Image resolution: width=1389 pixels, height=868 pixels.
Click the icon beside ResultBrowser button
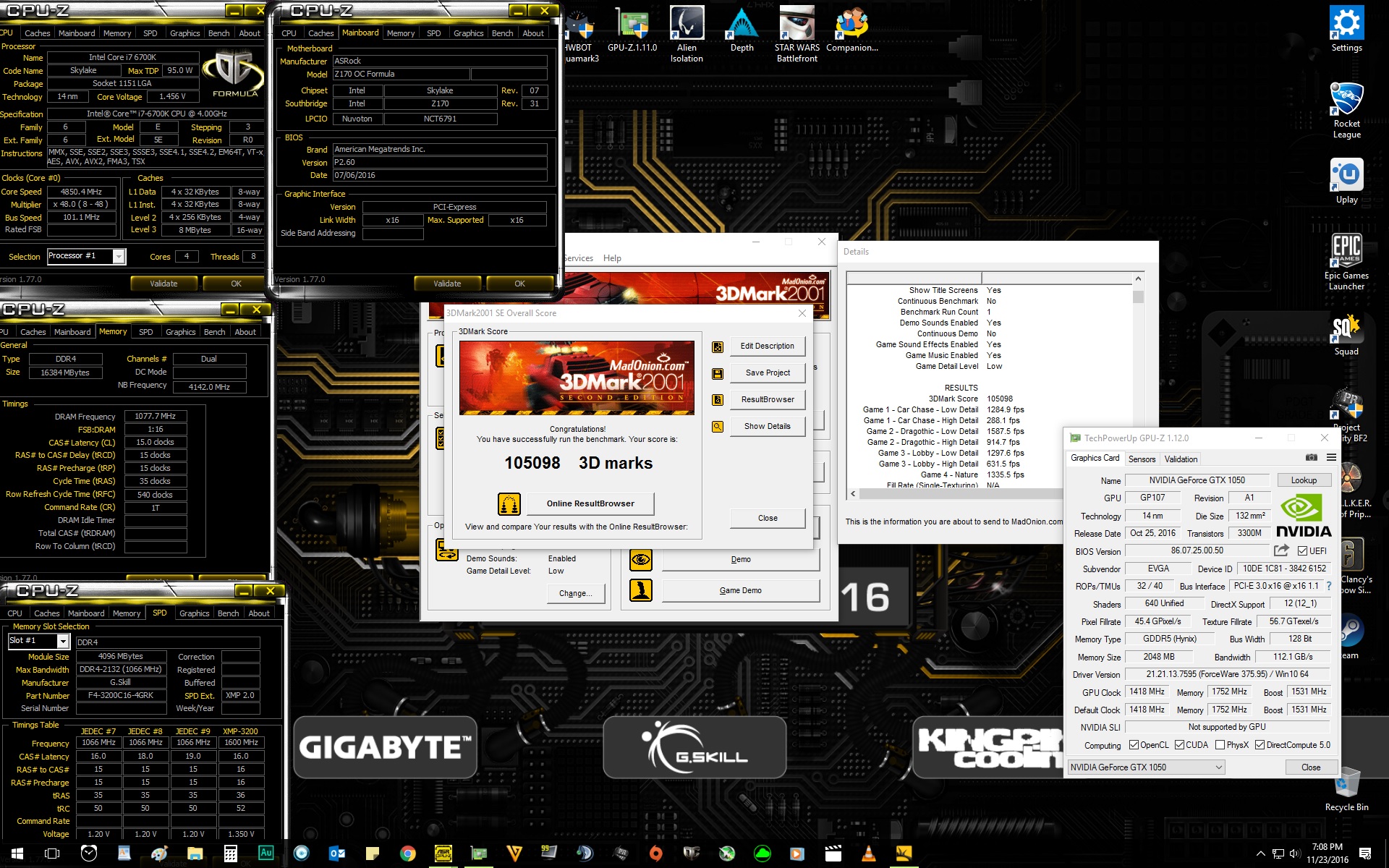click(718, 400)
